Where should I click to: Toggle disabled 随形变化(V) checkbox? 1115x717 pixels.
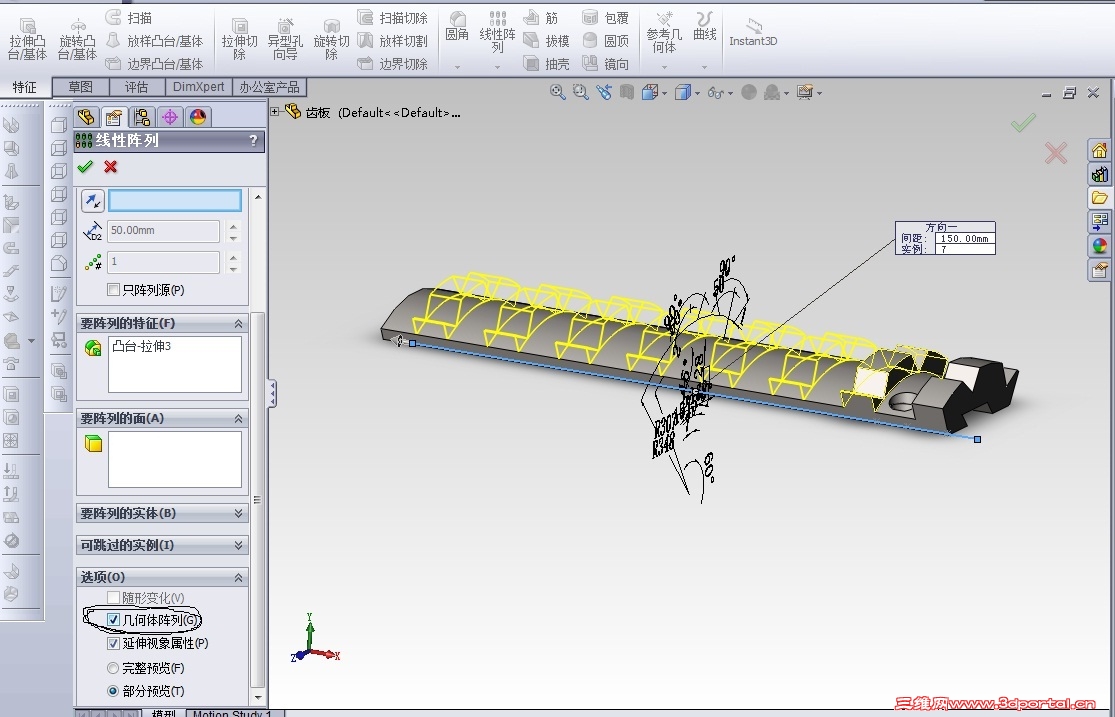click(x=113, y=598)
